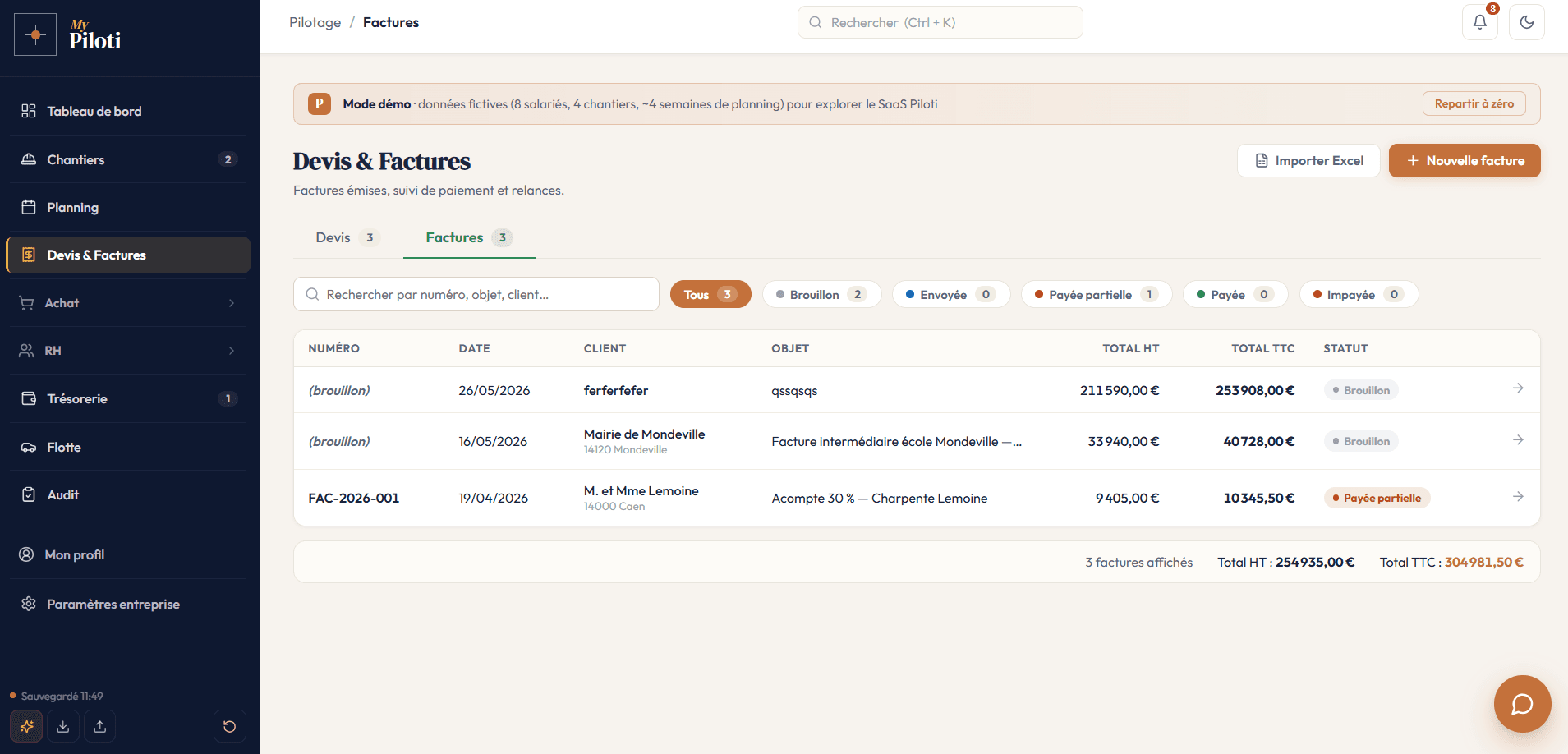Switch to the Devis tab
Screen dimensions: 1568x754
click(347, 237)
